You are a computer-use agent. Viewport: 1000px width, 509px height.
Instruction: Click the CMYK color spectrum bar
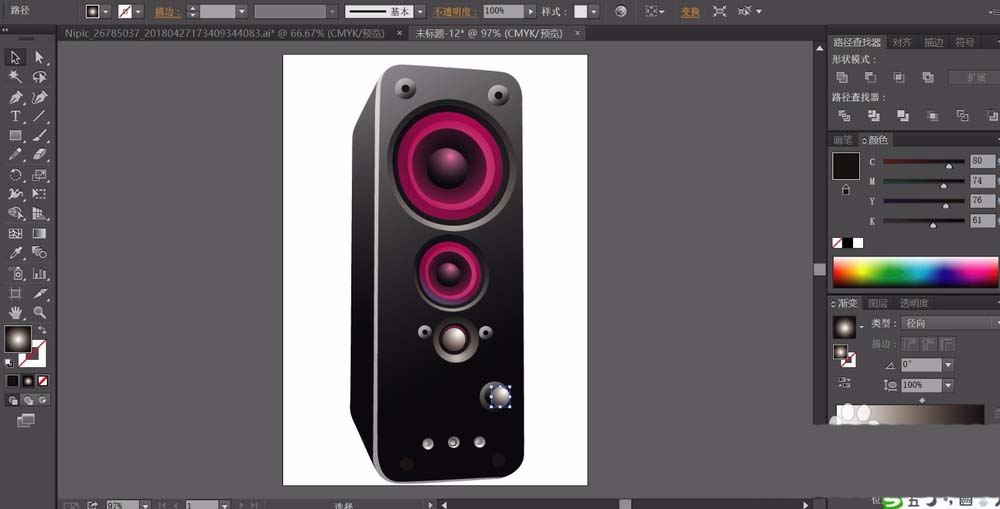click(x=916, y=272)
